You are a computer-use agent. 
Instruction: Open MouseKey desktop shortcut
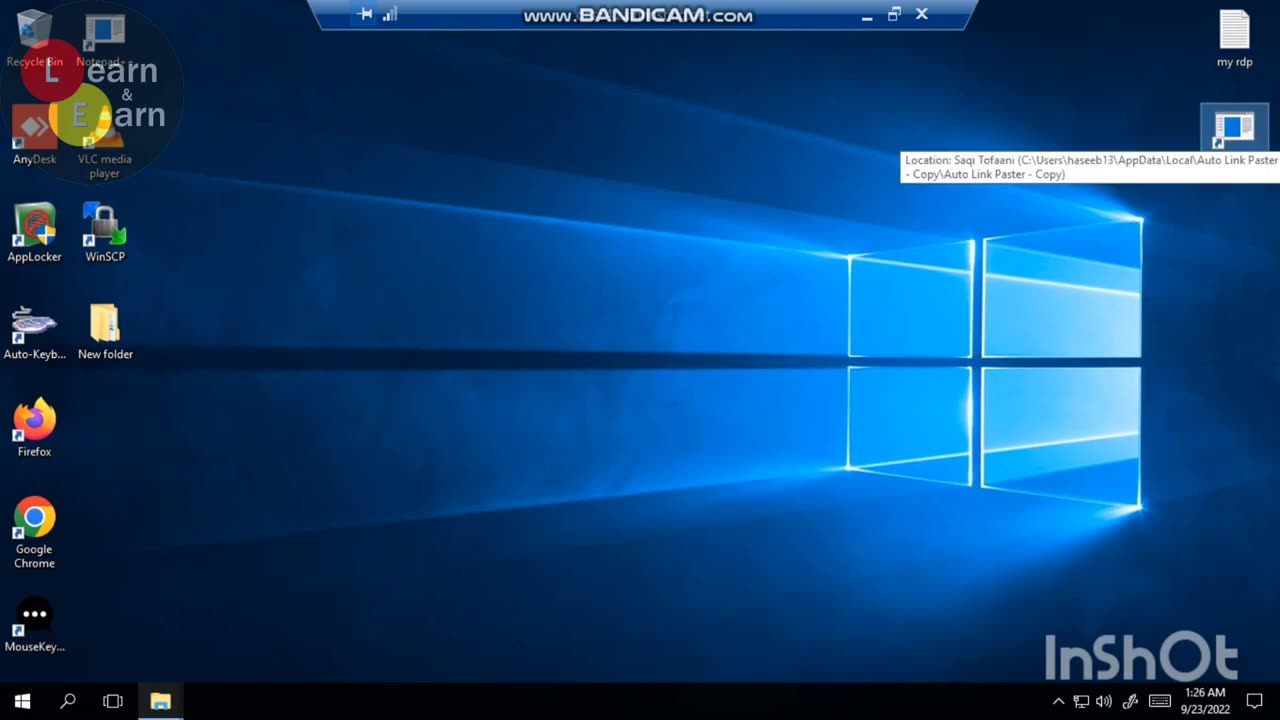(x=34, y=624)
